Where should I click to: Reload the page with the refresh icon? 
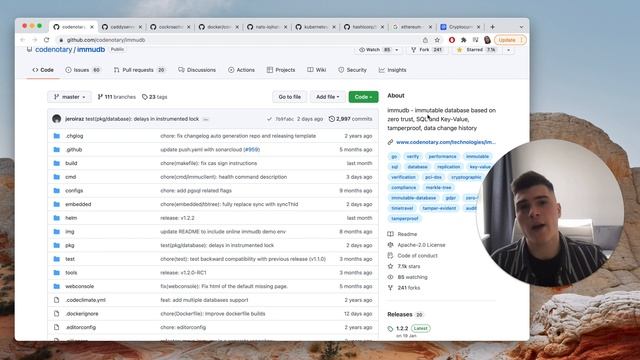pyautogui.click(x=47, y=40)
